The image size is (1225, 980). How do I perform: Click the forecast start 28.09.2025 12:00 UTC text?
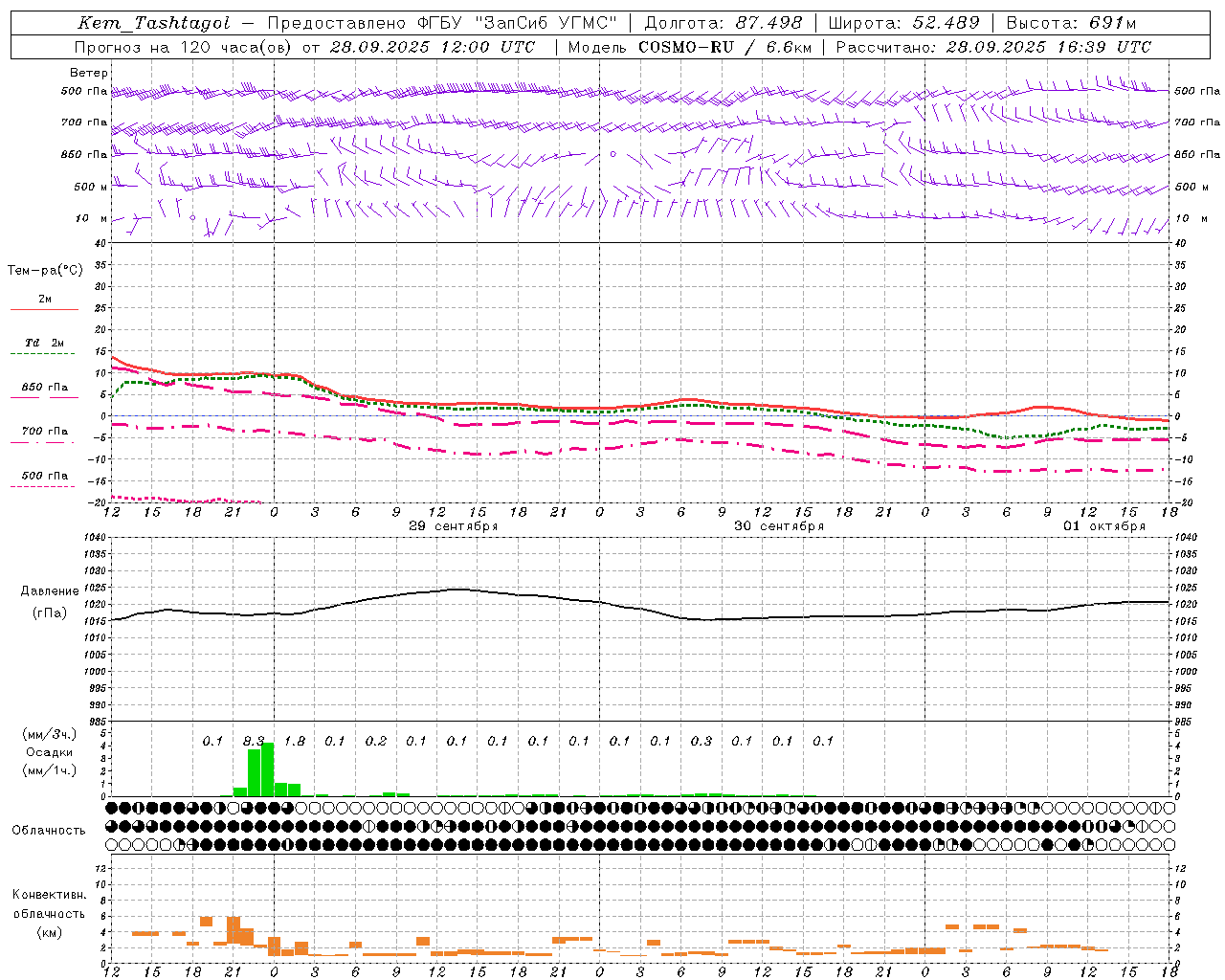click(x=432, y=47)
